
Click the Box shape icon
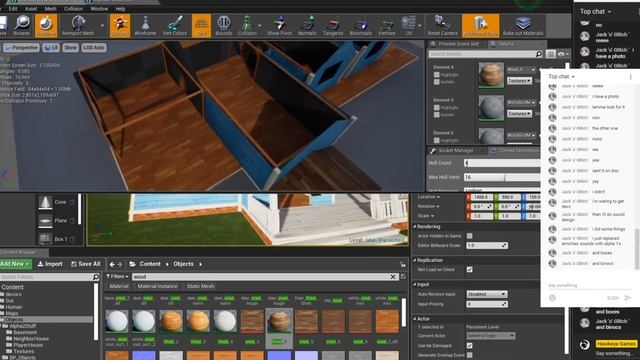point(45,239)
